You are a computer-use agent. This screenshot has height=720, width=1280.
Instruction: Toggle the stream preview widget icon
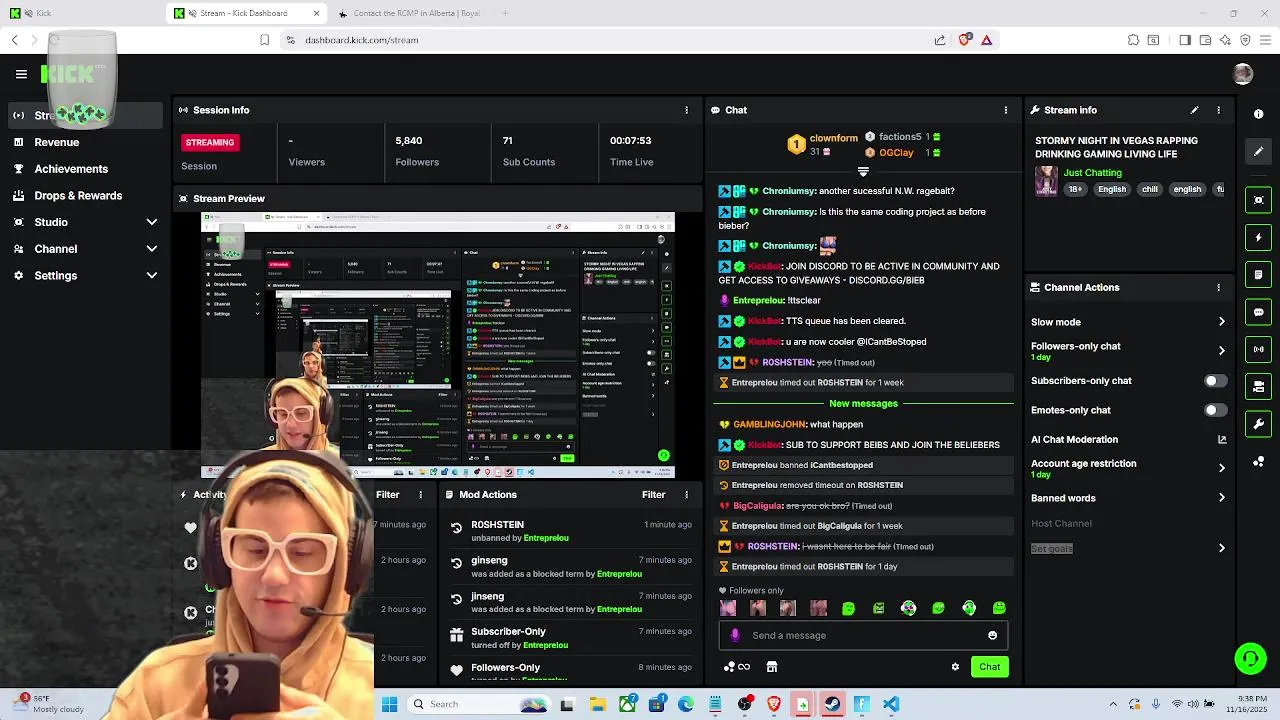pyautogui.click(x=1259, y=200)
